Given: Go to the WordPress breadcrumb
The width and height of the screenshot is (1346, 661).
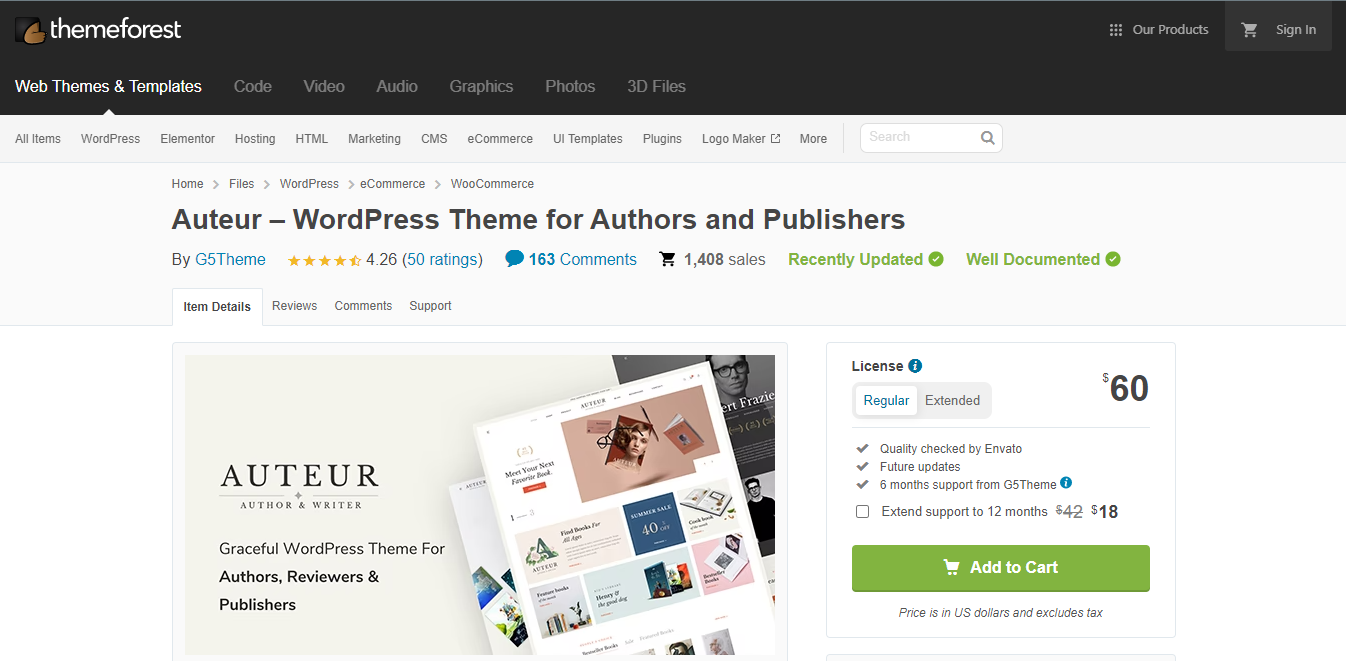Looking at the screenshot, I should click(309, 184).
